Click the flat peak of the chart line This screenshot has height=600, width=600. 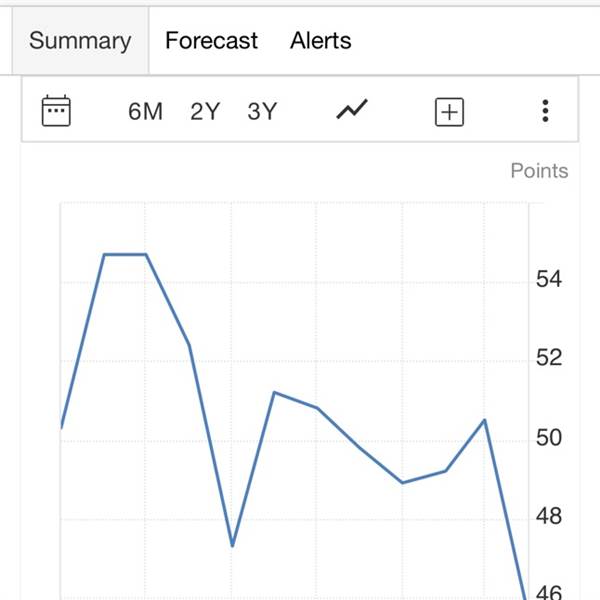(x=125, y=254)
